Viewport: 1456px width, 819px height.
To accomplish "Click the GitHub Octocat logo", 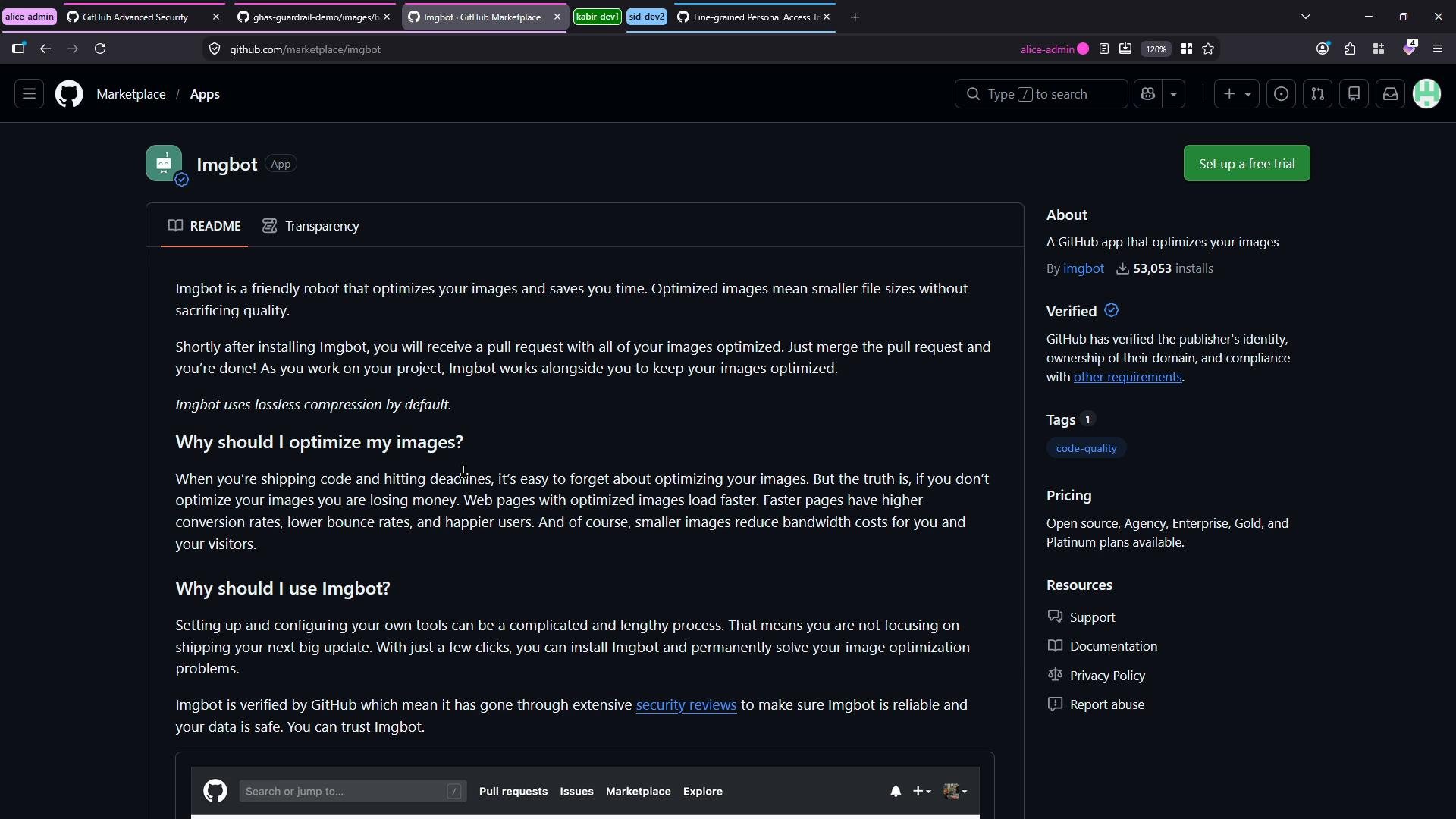I will [x=69, y=94].
